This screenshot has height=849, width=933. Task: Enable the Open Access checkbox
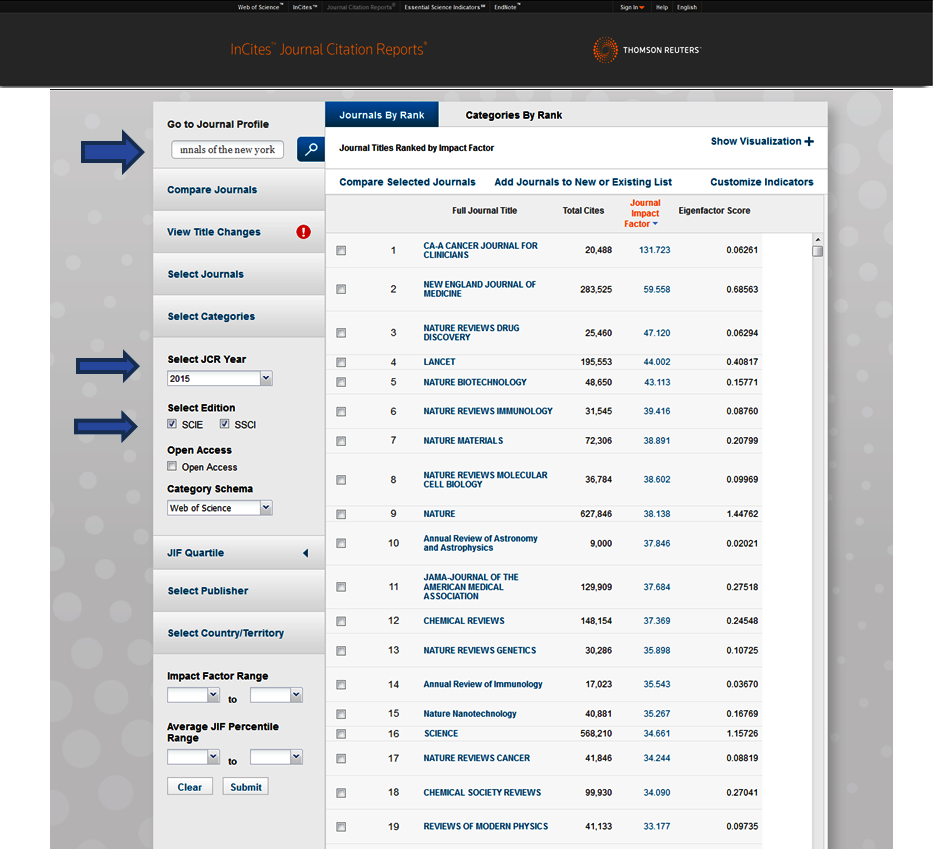pos(172,466)
